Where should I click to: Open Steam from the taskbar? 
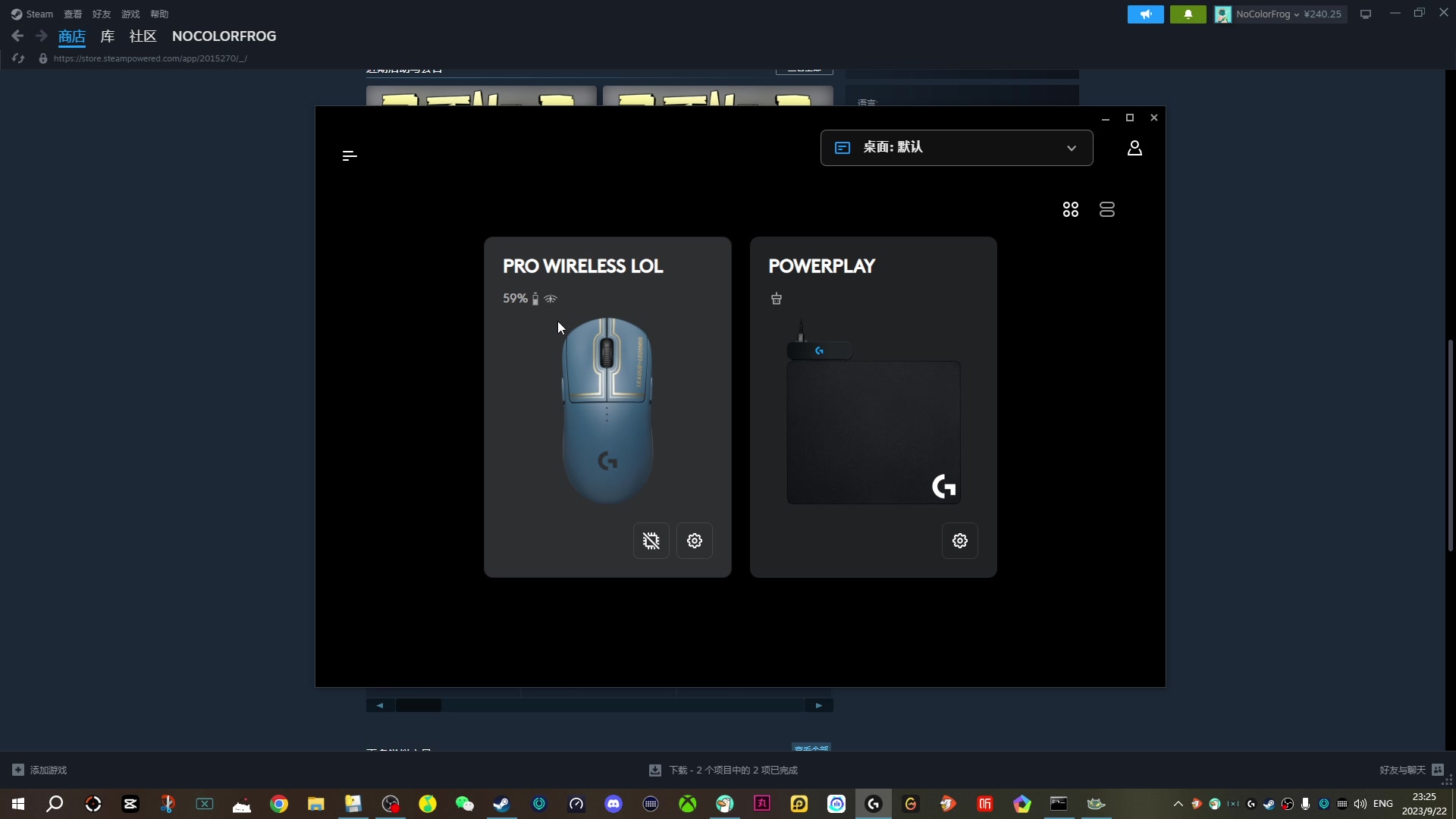coord(501,804)
